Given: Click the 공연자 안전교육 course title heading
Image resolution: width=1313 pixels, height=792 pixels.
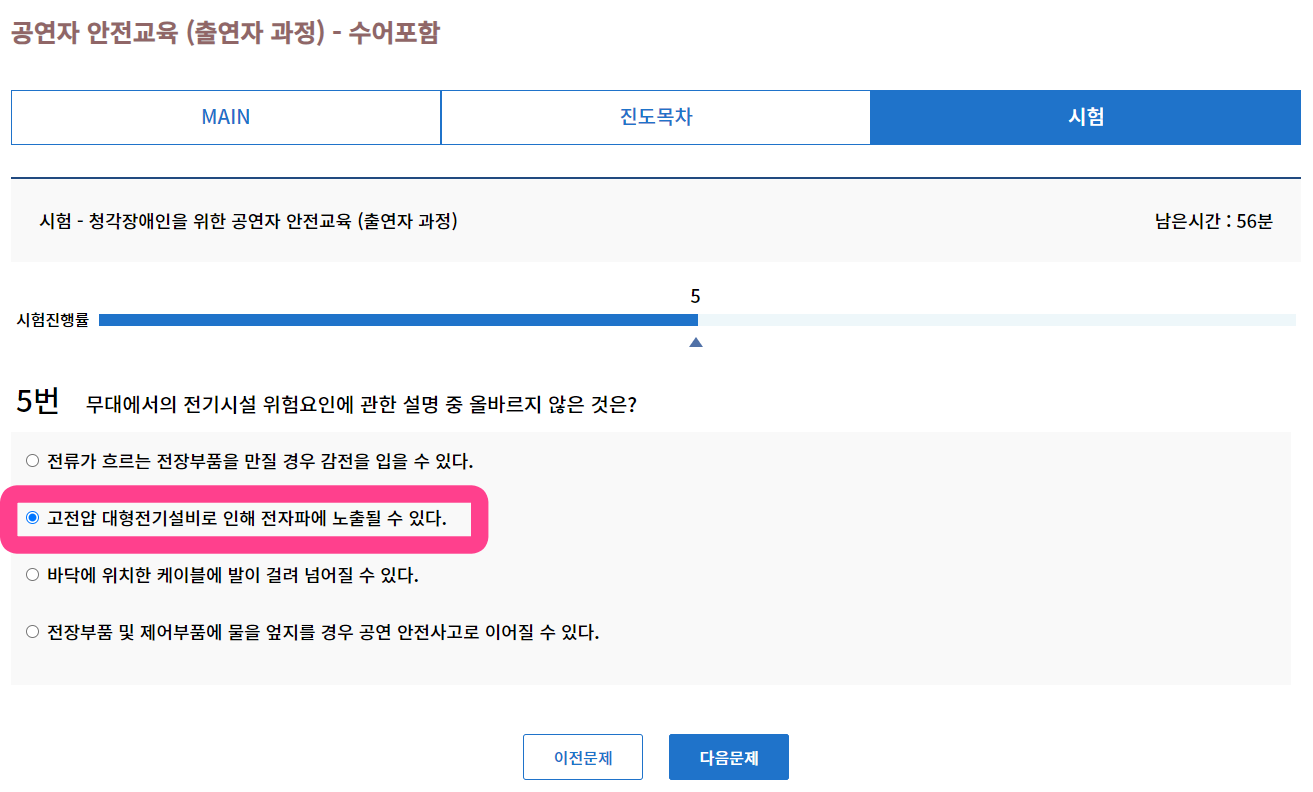Looking at the screenshot, I should coord(225,32).
